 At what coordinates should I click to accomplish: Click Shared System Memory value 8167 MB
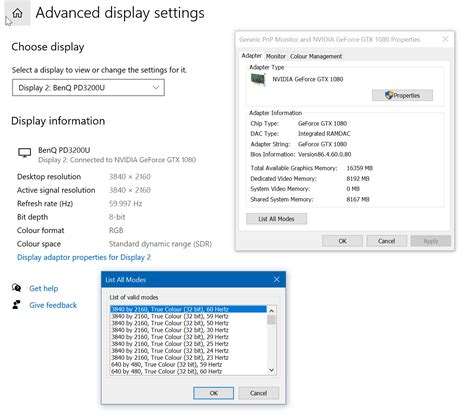point(358,199)
